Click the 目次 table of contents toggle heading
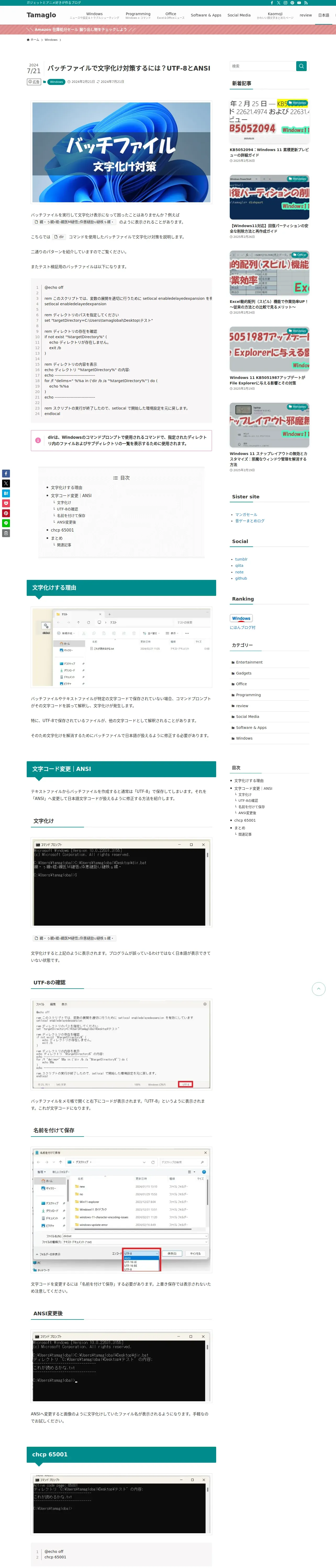 (121, 478)
